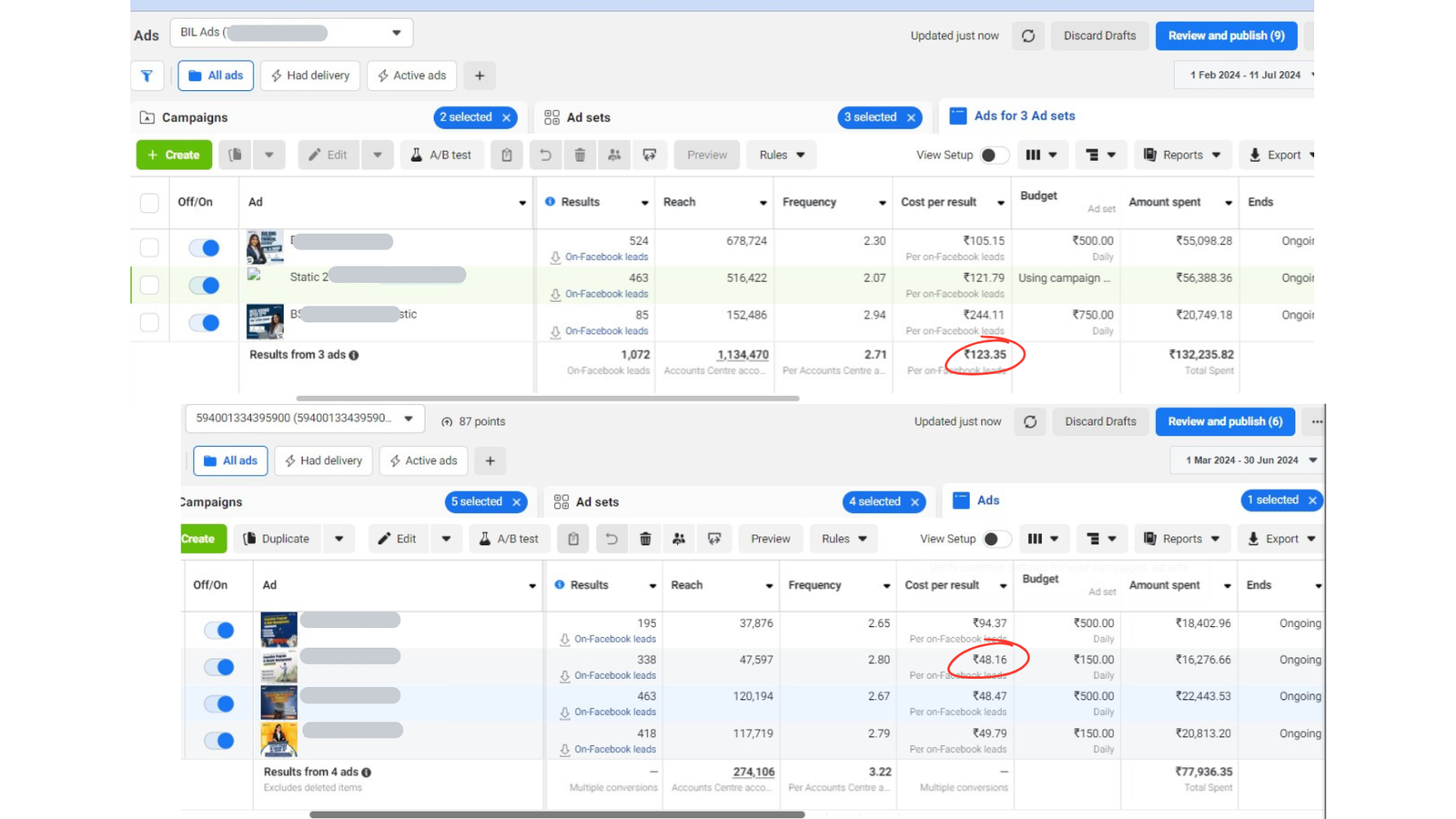1456x819 pixels.
Task: Click Review and publish (9) button
Action: [1226, 35]
